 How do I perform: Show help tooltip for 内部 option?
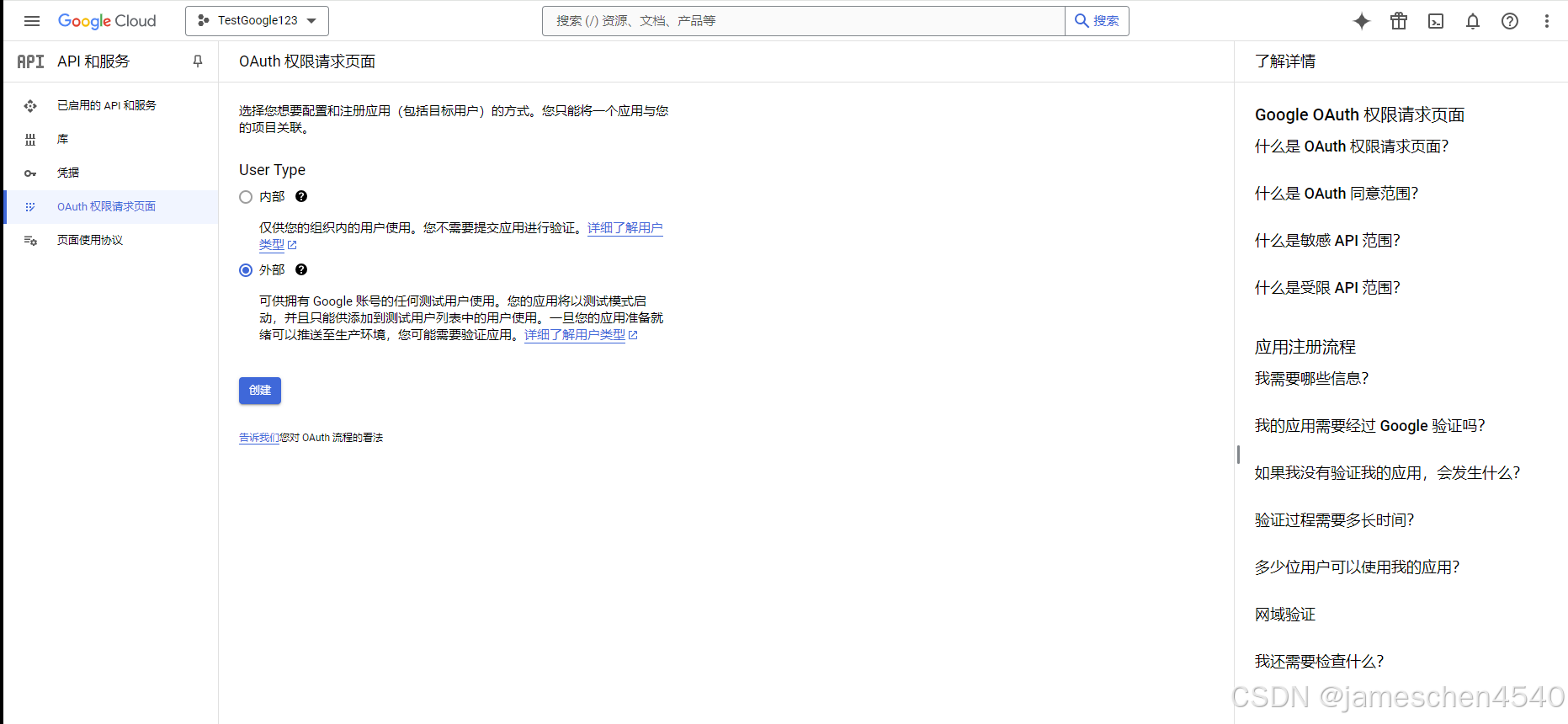[301, 196]
